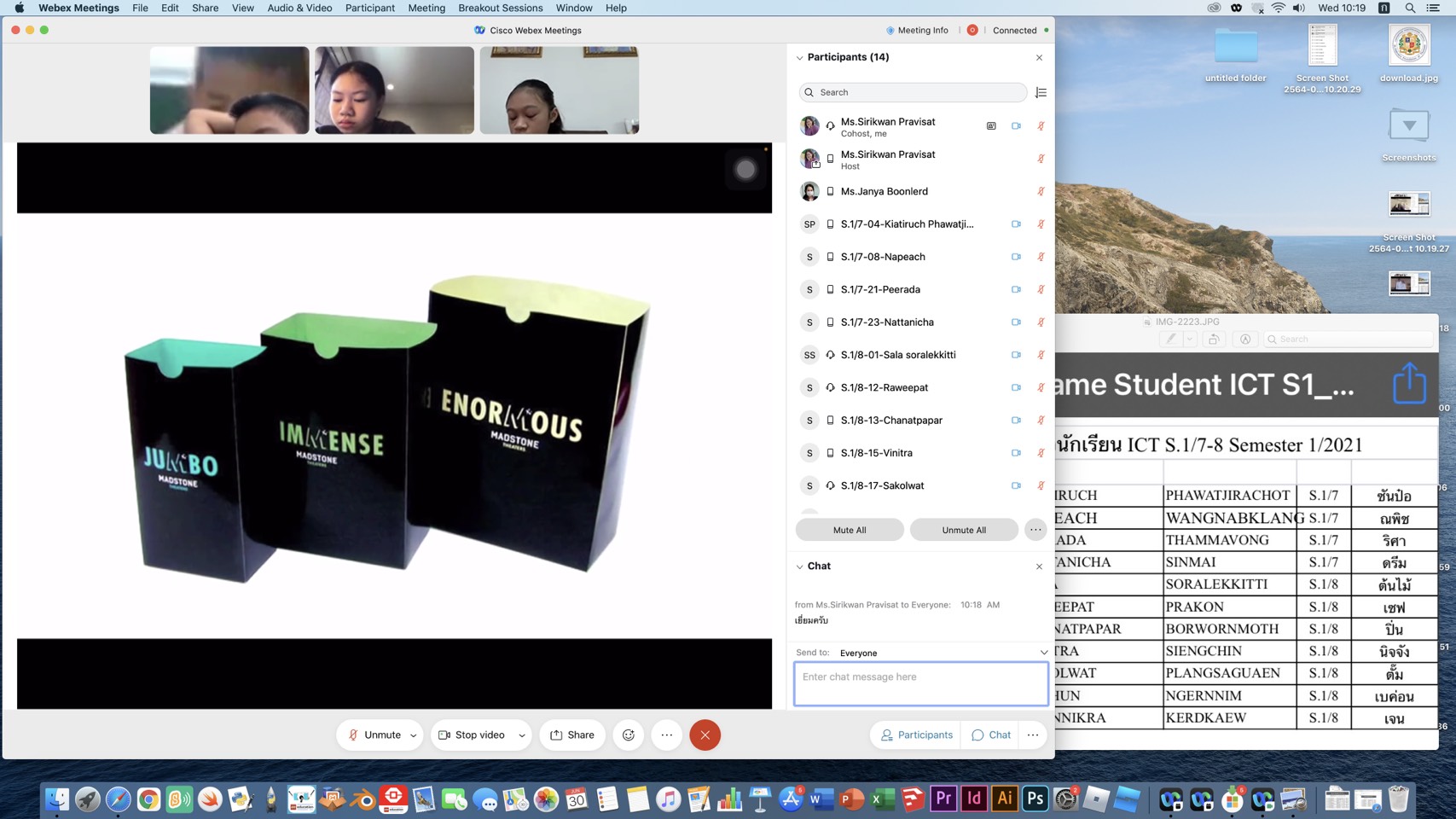Open markup dropdown arrow in preview window
Image resolution: width=1456 pixels, height=819 pixels.
coord(1189,339)
